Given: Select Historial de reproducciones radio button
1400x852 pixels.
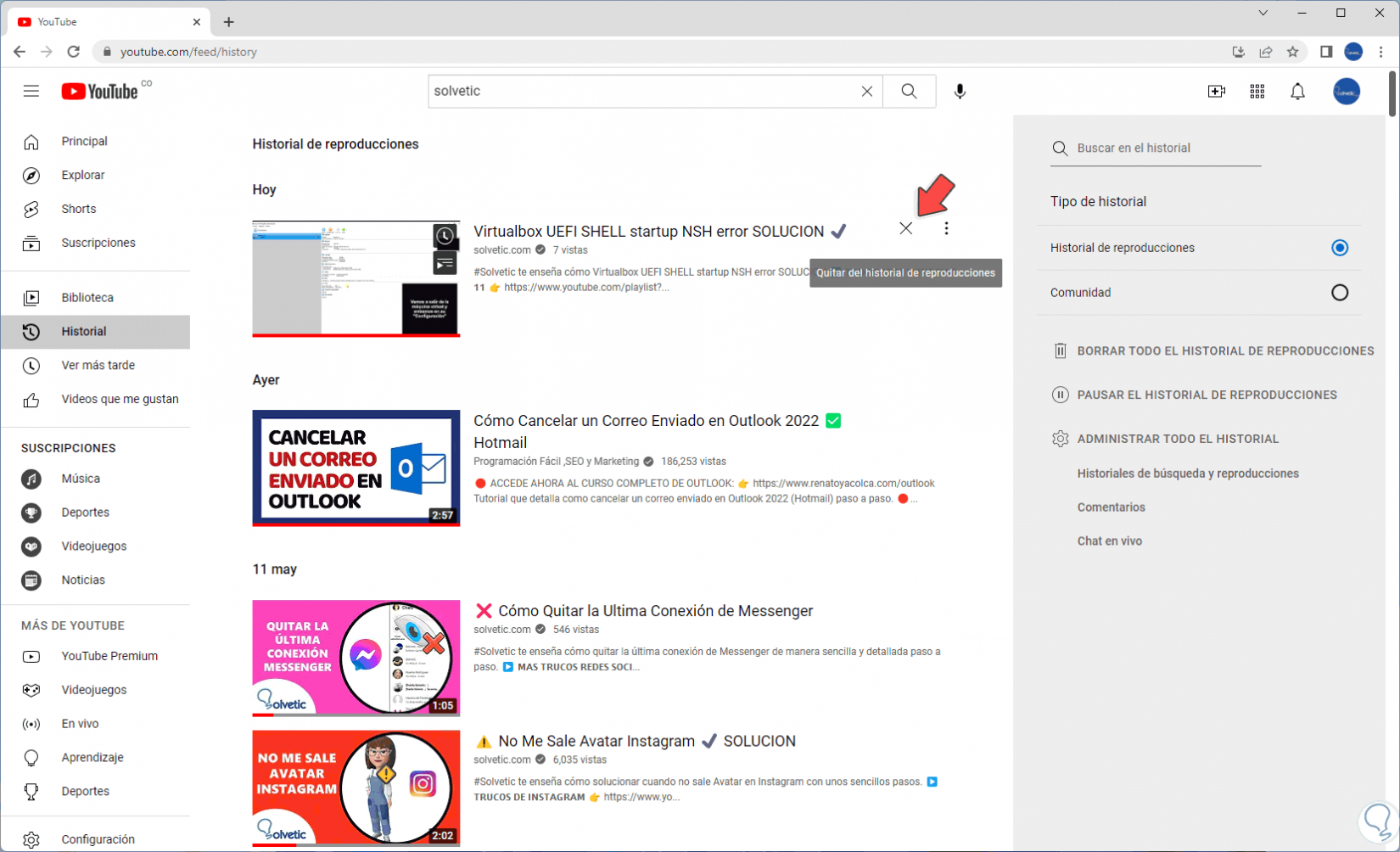Looking at the screenshot, I should tap(1340, 248).
